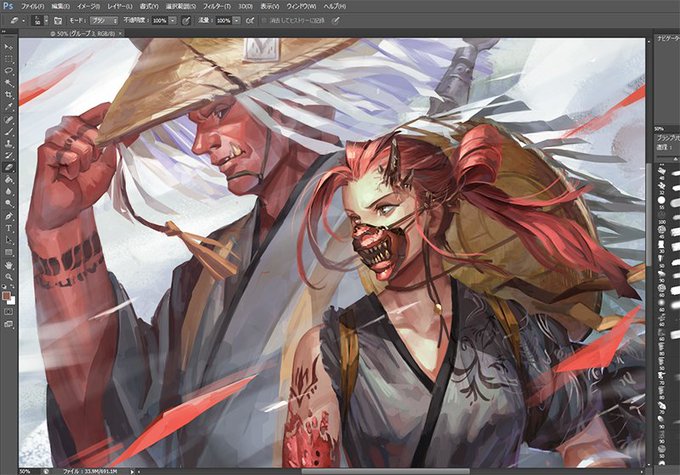Open the Select (選択範囲) menu
680x475 pixels.
[x=181, y=7]
